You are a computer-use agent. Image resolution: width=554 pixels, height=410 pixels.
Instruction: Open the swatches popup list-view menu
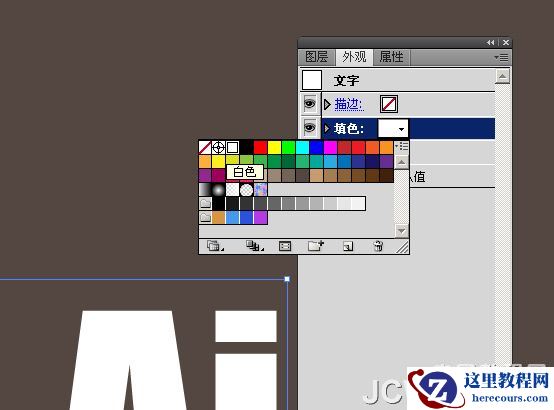[402, 146]
